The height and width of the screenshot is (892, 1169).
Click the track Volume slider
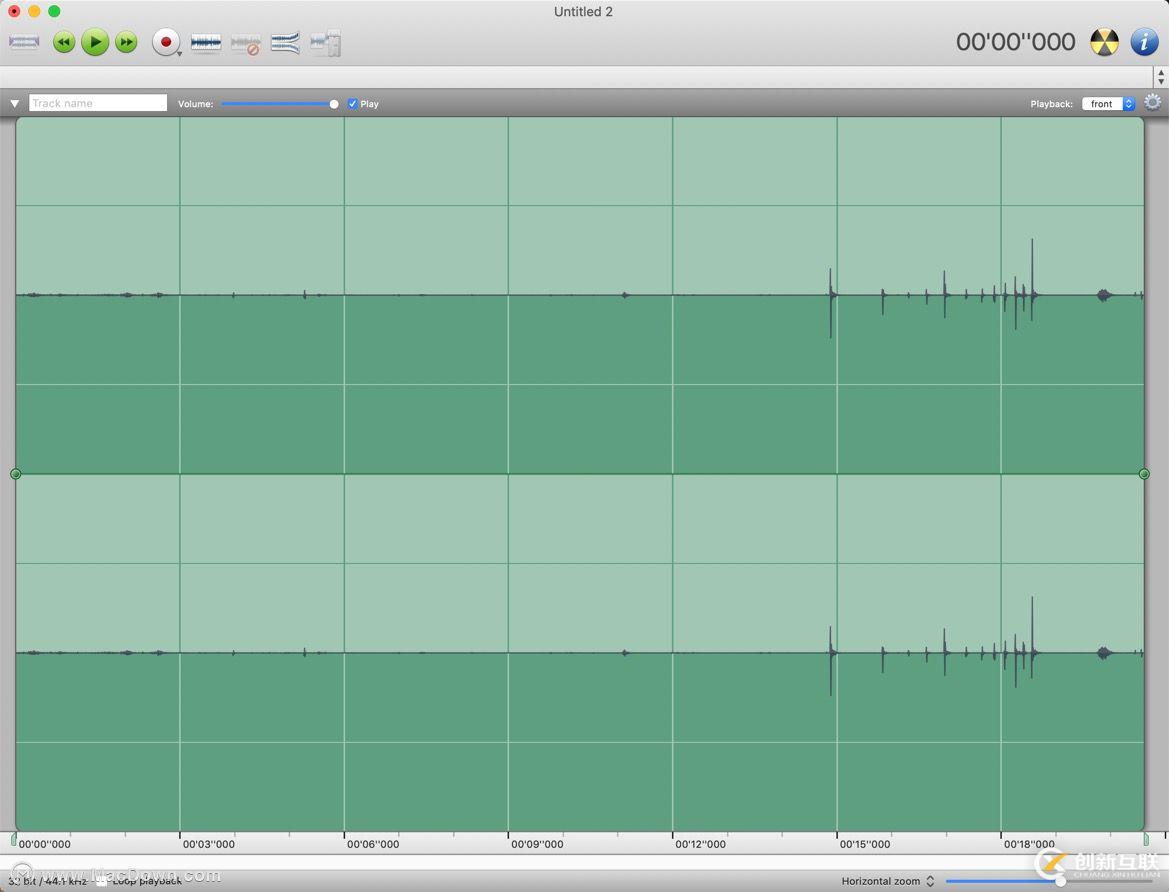pyautogui.click(x=279, y=104)
